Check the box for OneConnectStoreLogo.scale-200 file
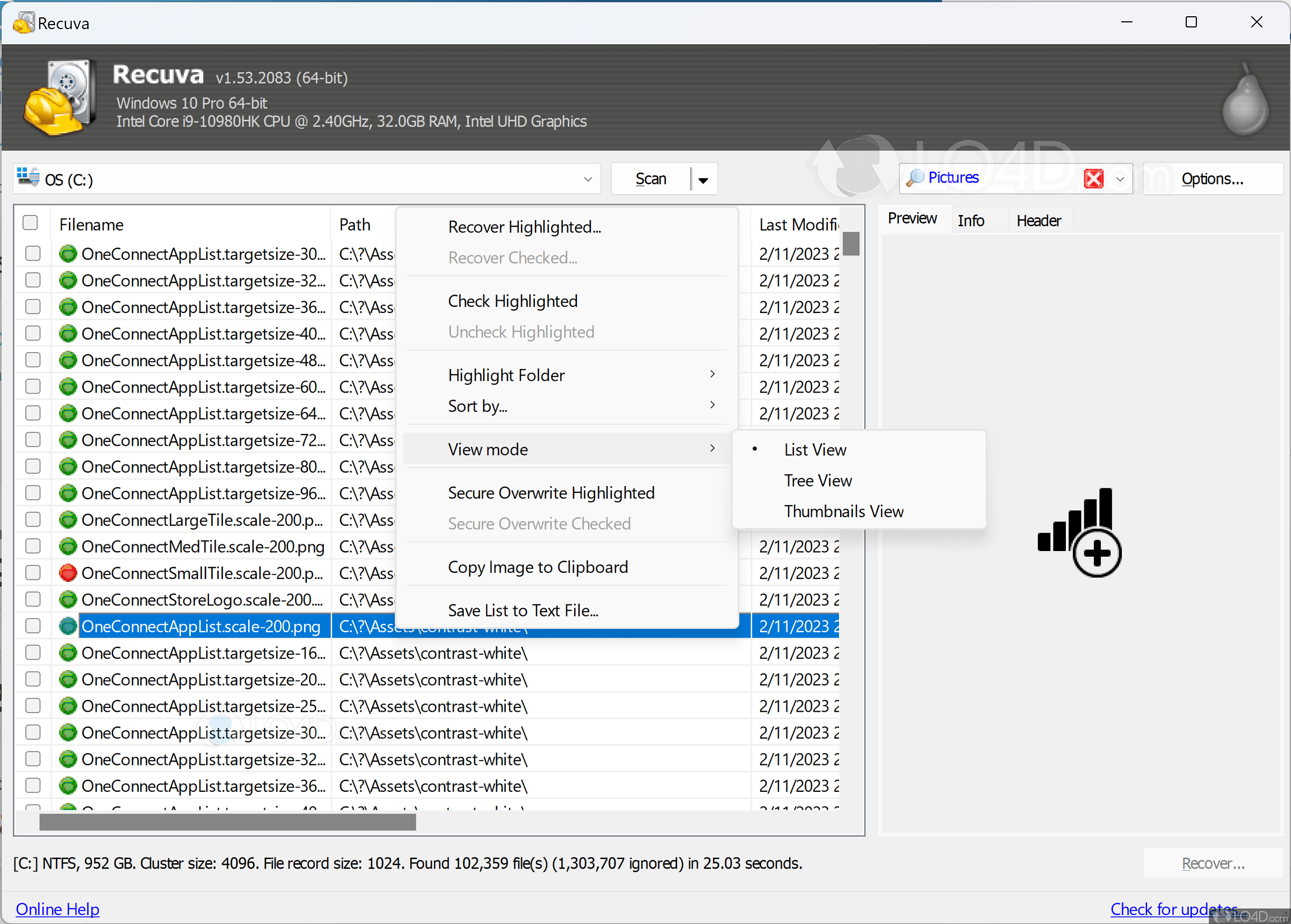Screen dimensions: 1291x924 (x=33, y=600)
